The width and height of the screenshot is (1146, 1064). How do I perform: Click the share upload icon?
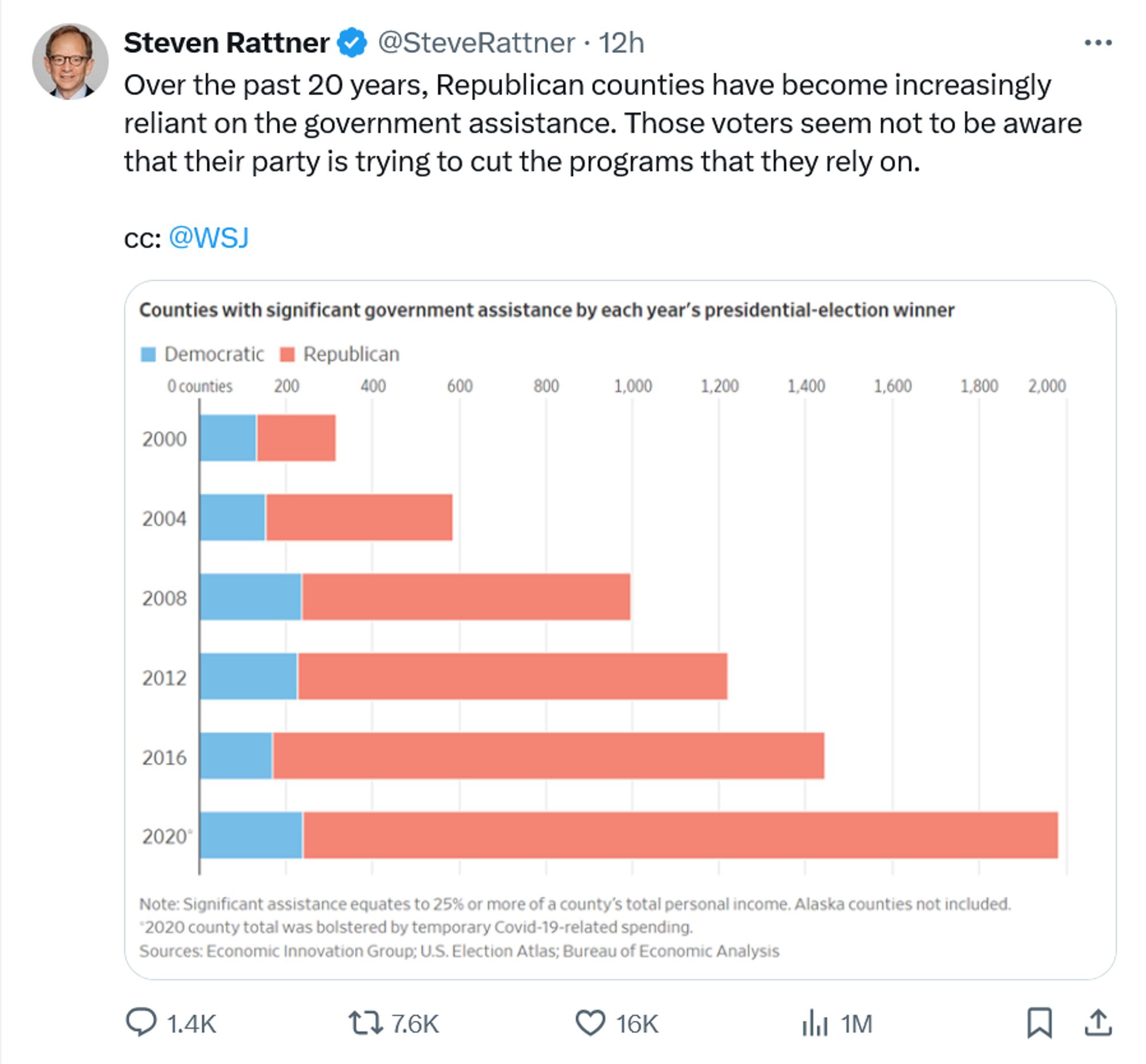coord(1098,1023)
